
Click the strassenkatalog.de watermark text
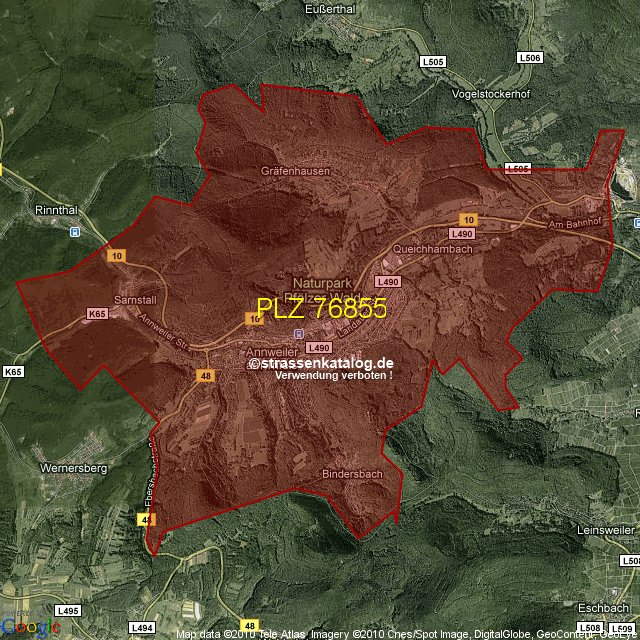(x=322, y=363)
